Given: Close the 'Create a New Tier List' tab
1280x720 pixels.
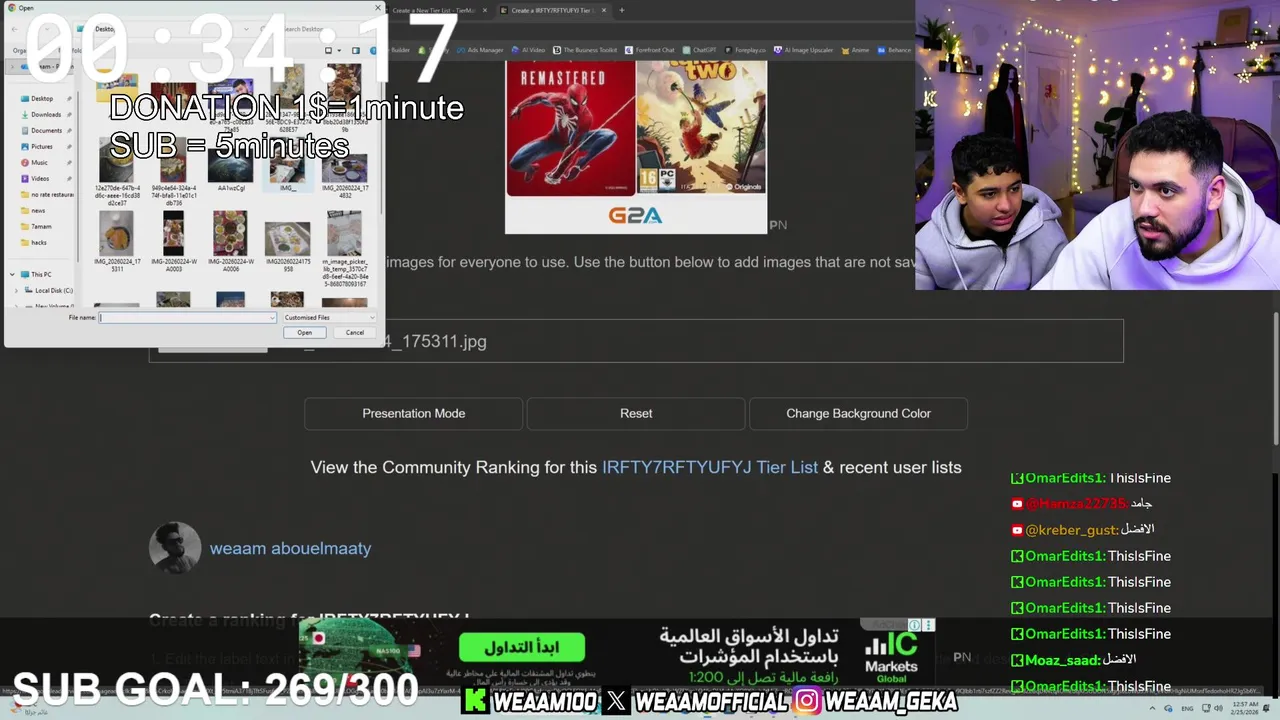Looking at the screenshot, I should [x=485, y=10].
